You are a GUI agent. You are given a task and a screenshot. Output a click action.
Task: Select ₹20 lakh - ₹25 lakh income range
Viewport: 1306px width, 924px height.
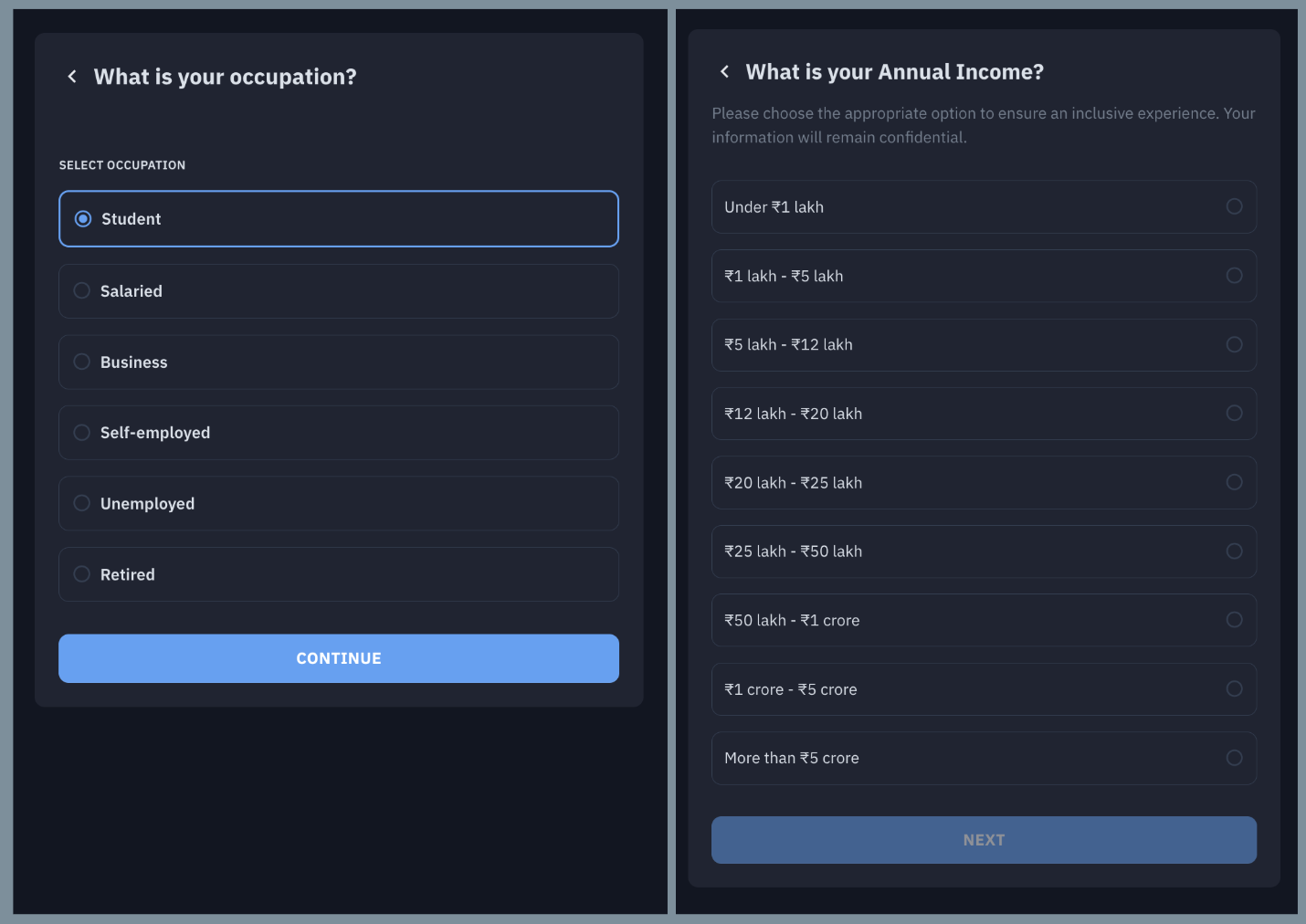click(1233, 482)
